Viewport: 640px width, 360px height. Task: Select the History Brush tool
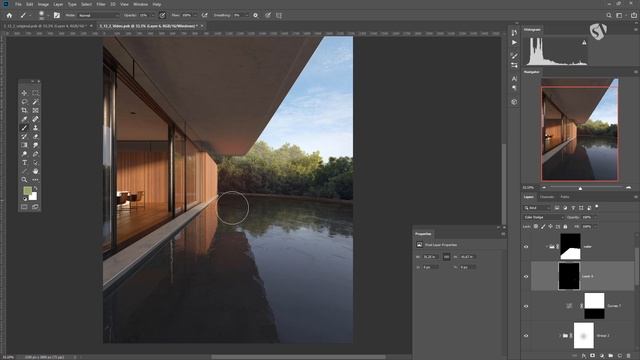(24, 136)
